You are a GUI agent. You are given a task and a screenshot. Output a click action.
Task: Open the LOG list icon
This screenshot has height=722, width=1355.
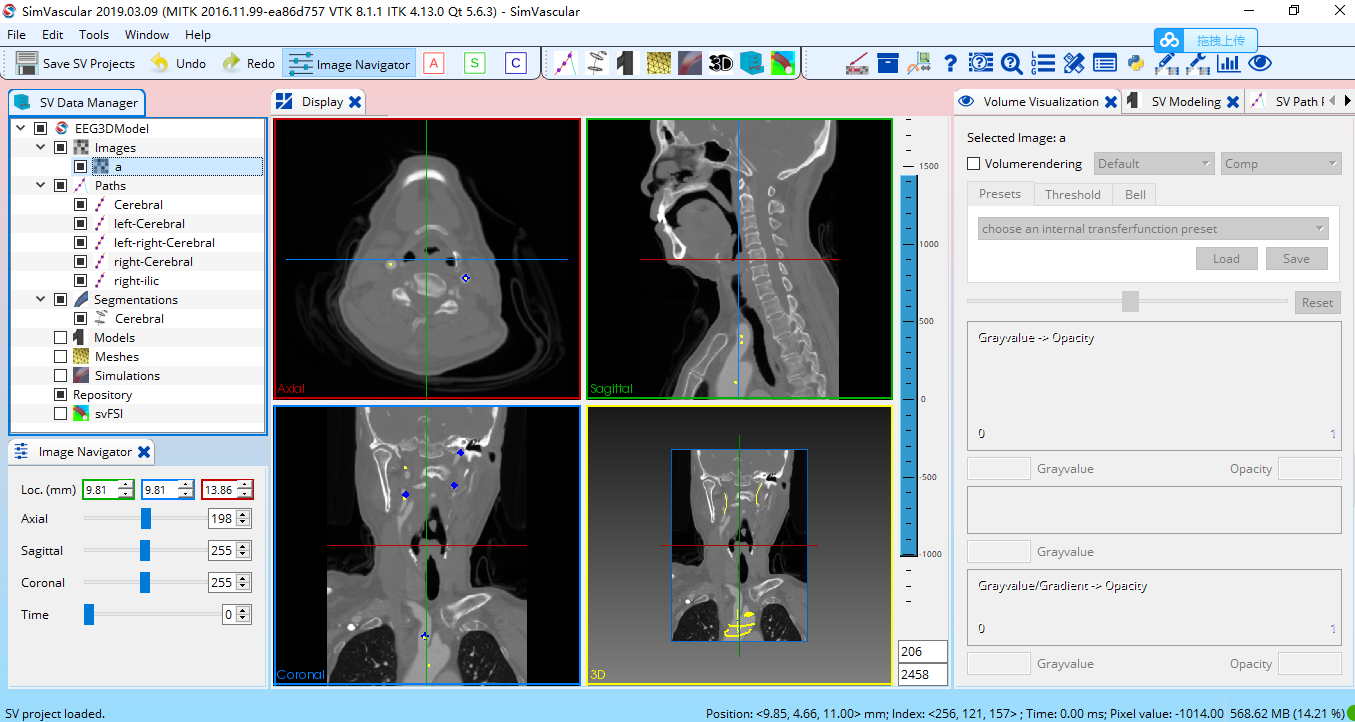pyautogui.click(x=1043, y=63)
